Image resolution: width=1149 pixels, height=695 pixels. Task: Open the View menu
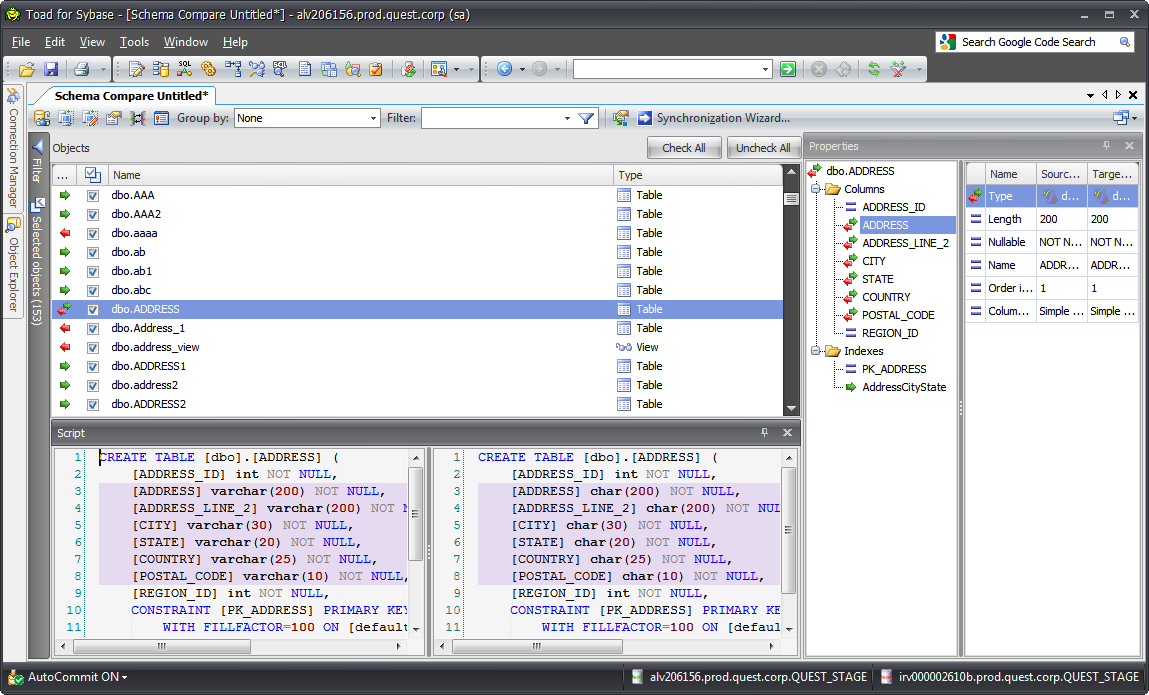[92, 42]
